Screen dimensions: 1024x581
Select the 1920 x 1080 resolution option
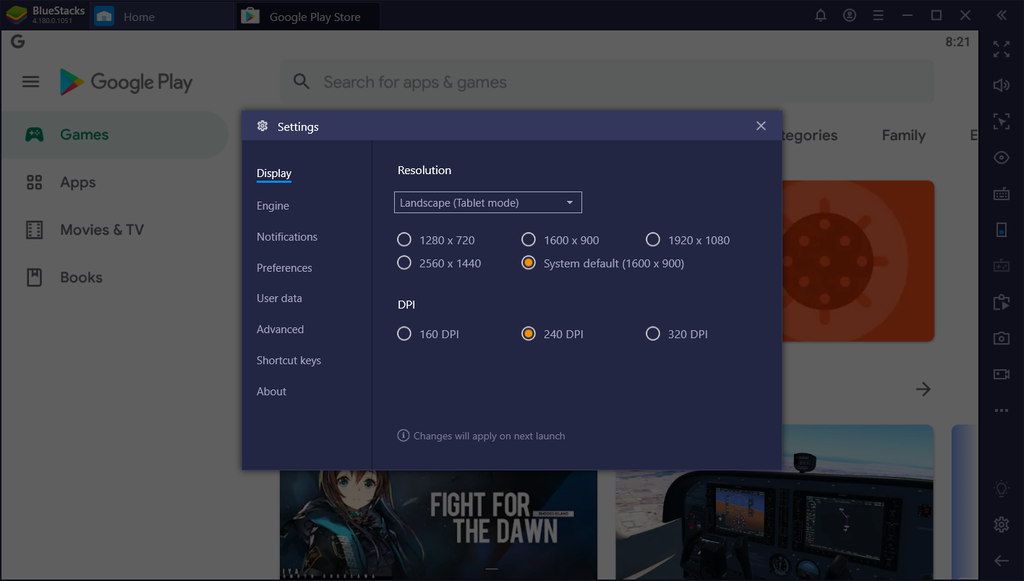pos(653,240)
